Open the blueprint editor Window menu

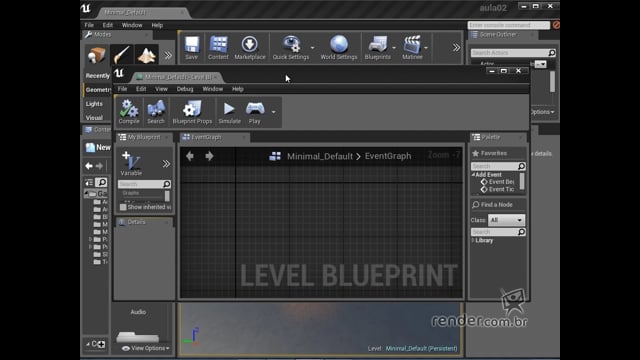point(213,89)
